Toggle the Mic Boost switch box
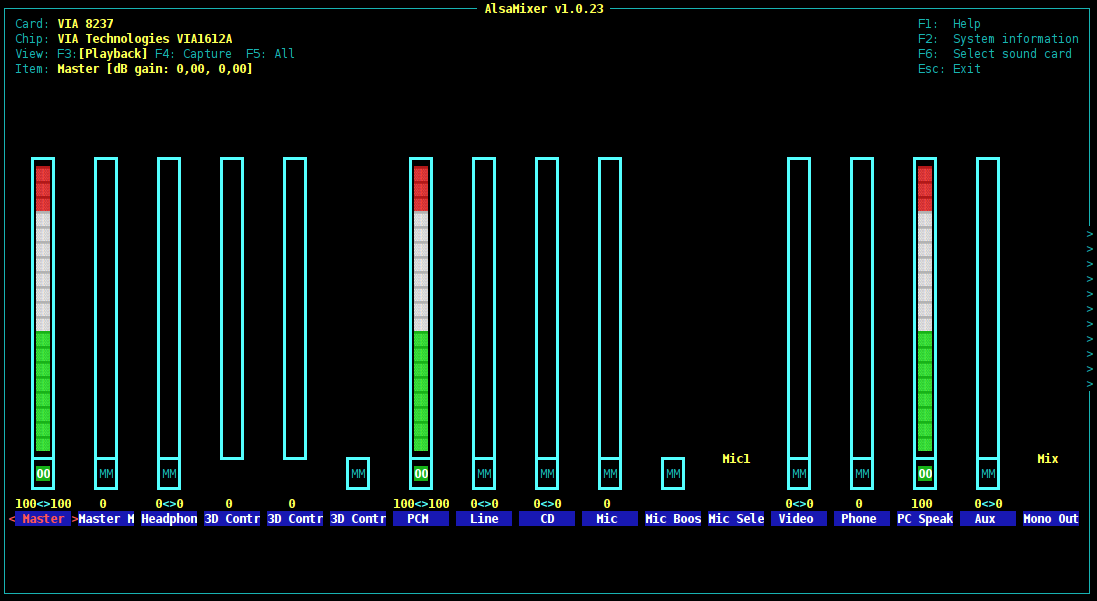This screenshot has height=601, width=1097. tap(673, 474)
